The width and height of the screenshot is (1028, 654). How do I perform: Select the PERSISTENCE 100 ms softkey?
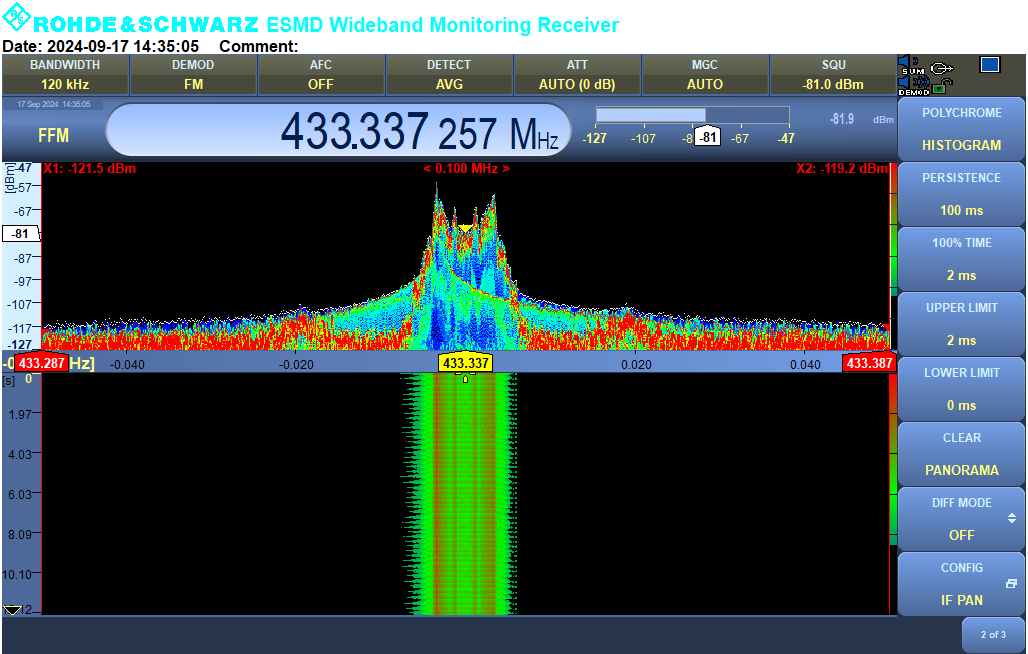pyautogui.click(x=961, y=194)
